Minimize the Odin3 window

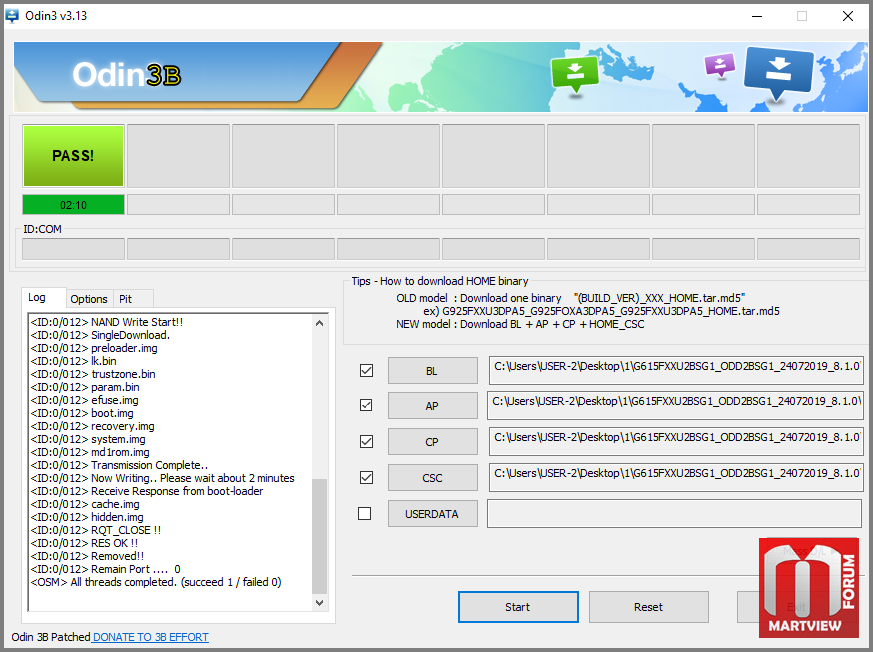[757, 16]
